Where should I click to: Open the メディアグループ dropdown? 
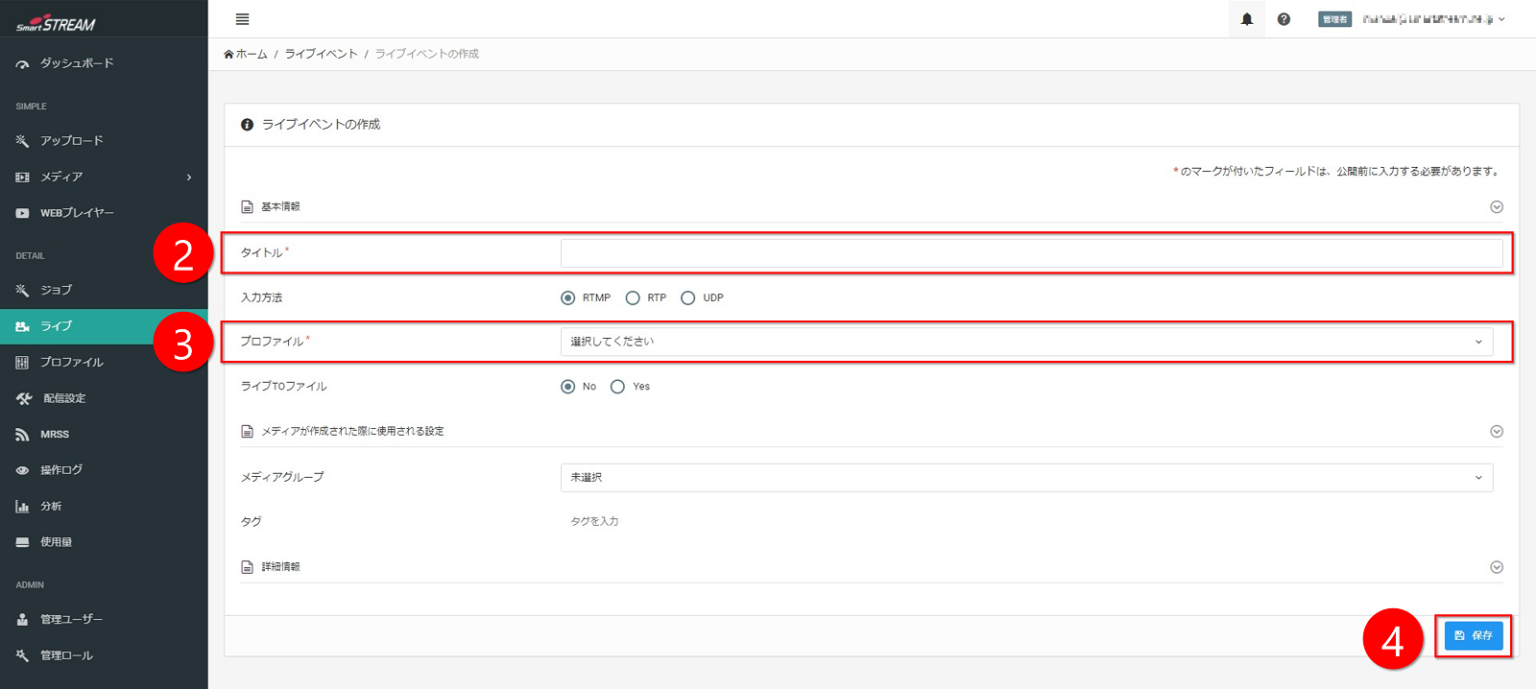click(1026, 478)
